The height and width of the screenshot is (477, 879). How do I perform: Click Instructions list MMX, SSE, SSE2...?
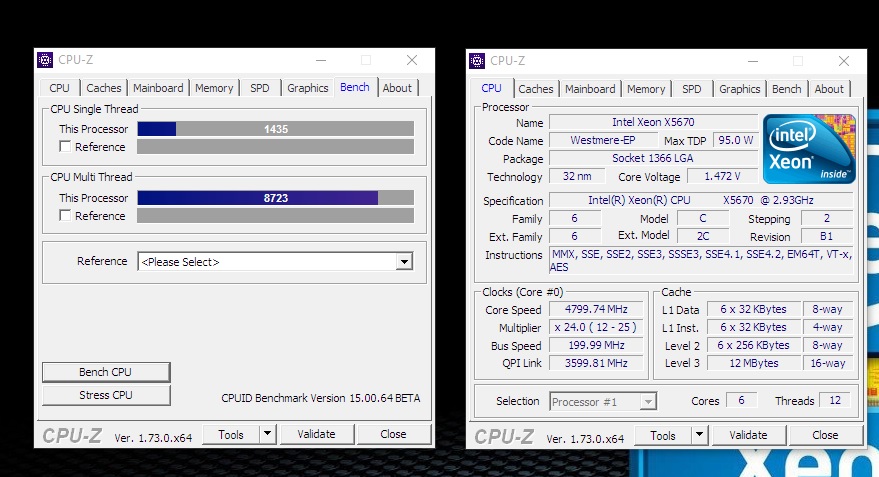701,261
